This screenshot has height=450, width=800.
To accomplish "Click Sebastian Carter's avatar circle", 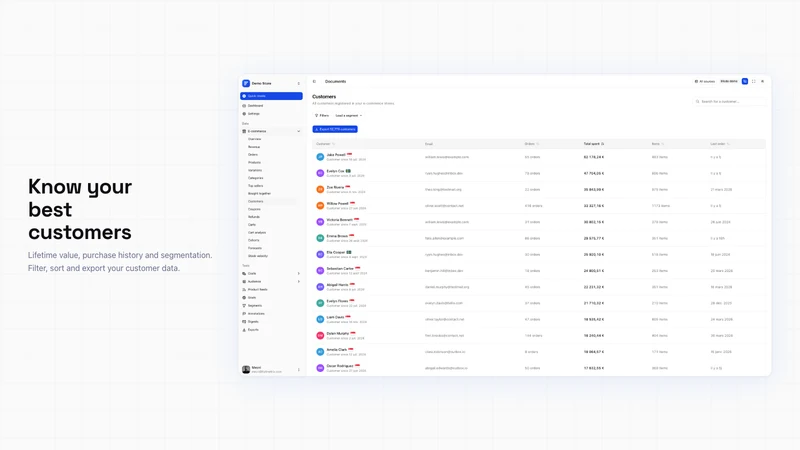I will (320, 270).
